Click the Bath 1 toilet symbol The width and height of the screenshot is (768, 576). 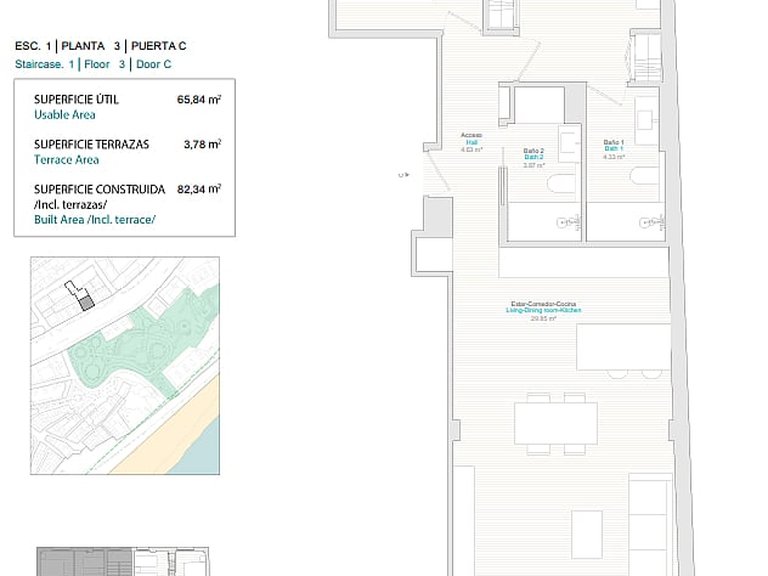[x=646, y=176]
